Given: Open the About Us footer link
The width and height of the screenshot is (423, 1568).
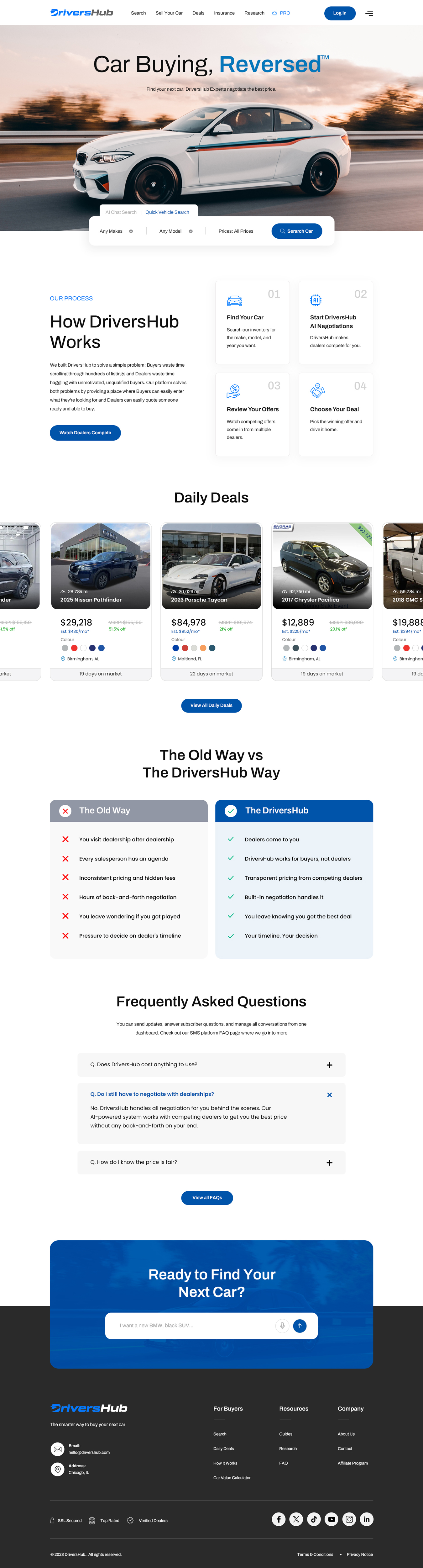Looking at the screenshot, I should [x=347, y=1433].
